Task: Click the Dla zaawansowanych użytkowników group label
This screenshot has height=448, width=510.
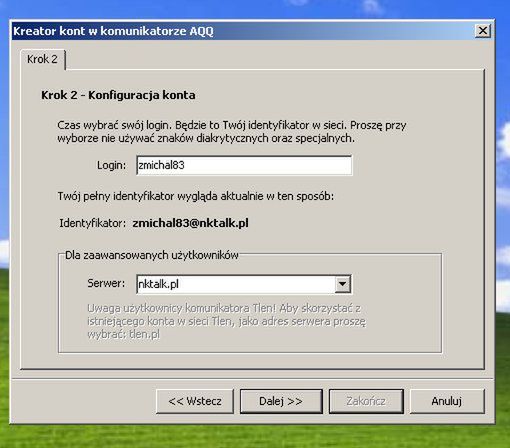Action: coord(152,255)
